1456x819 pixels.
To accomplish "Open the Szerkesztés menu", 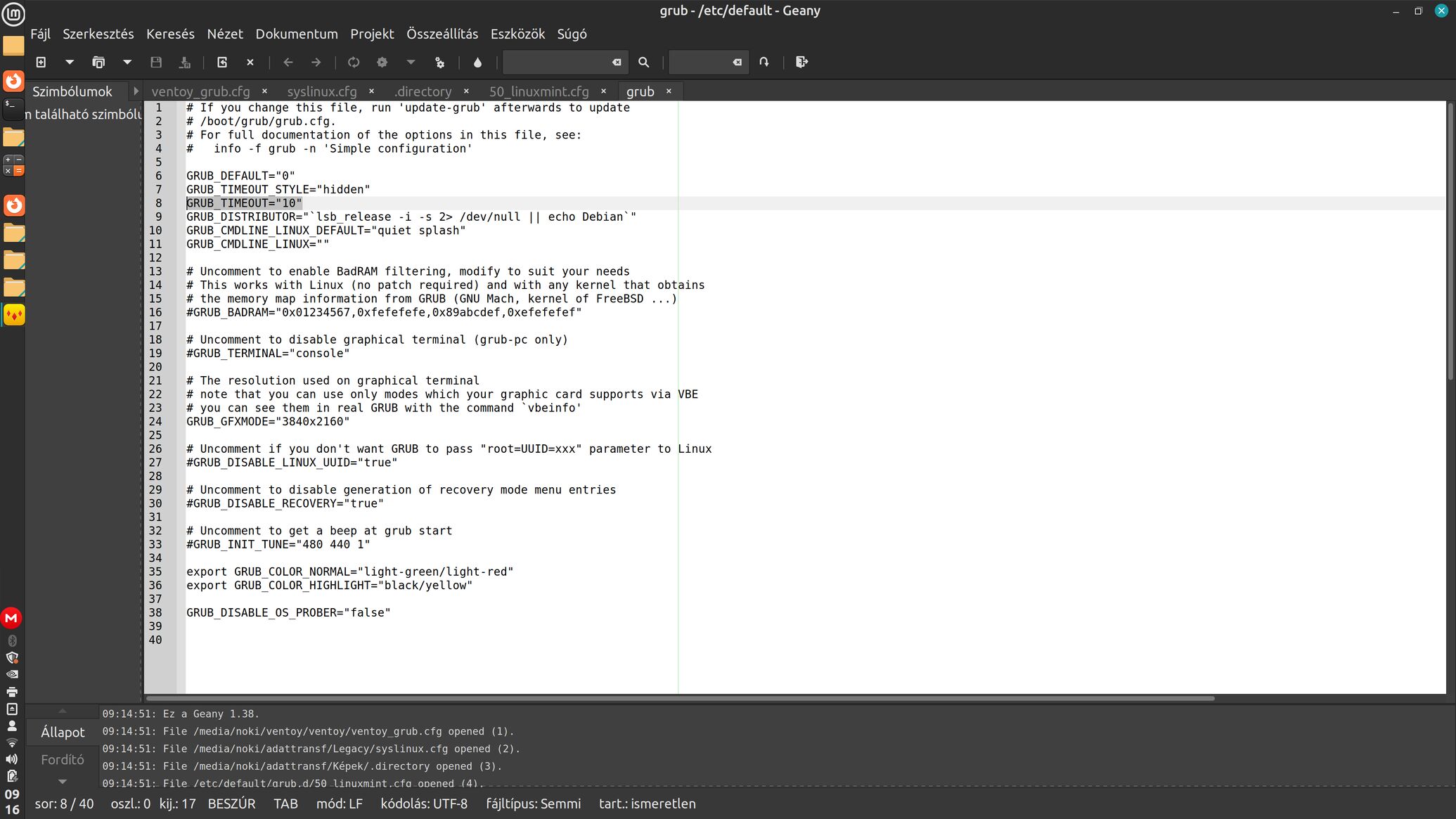I will (98, 34).
